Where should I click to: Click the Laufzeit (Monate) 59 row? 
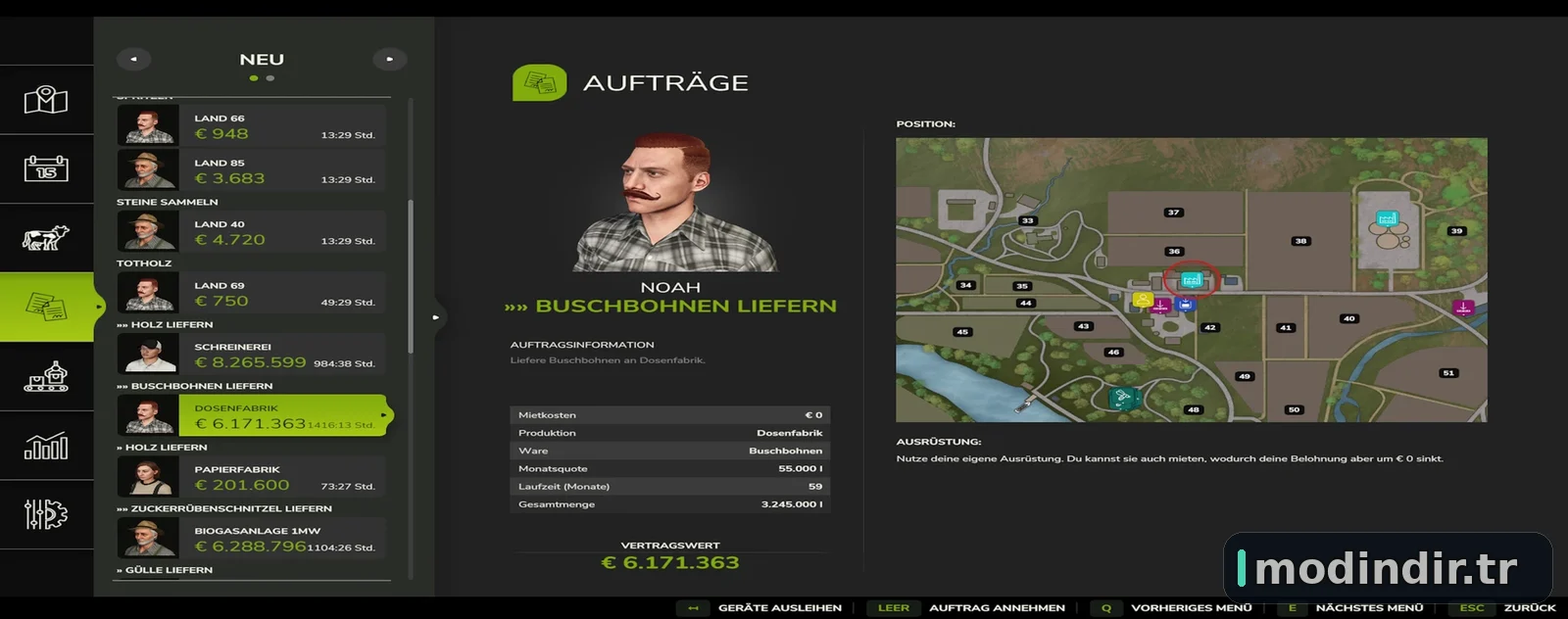pos(670,487)
